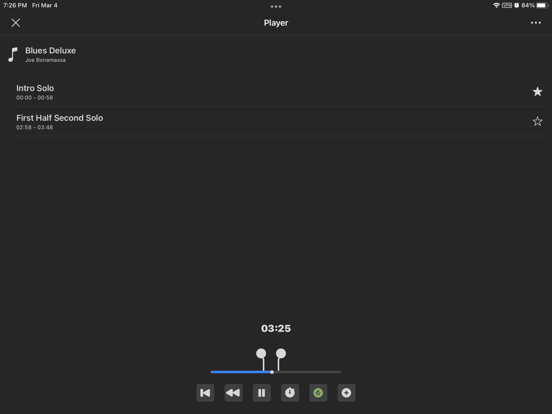The height and width of the screenshot is (414, 552).
Task: Pause the playback
Action: (262, 393)
